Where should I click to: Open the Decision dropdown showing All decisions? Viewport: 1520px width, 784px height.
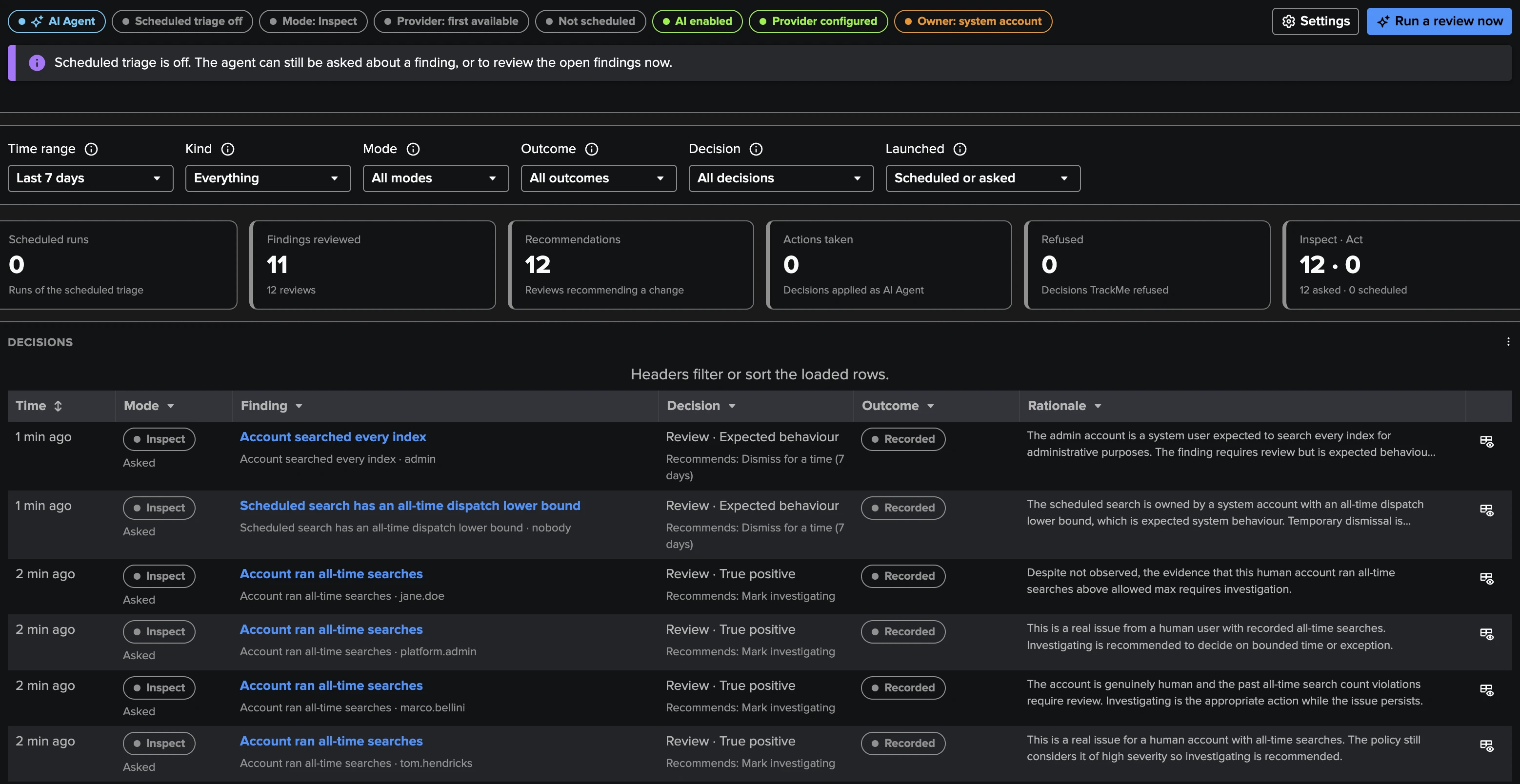780,178
